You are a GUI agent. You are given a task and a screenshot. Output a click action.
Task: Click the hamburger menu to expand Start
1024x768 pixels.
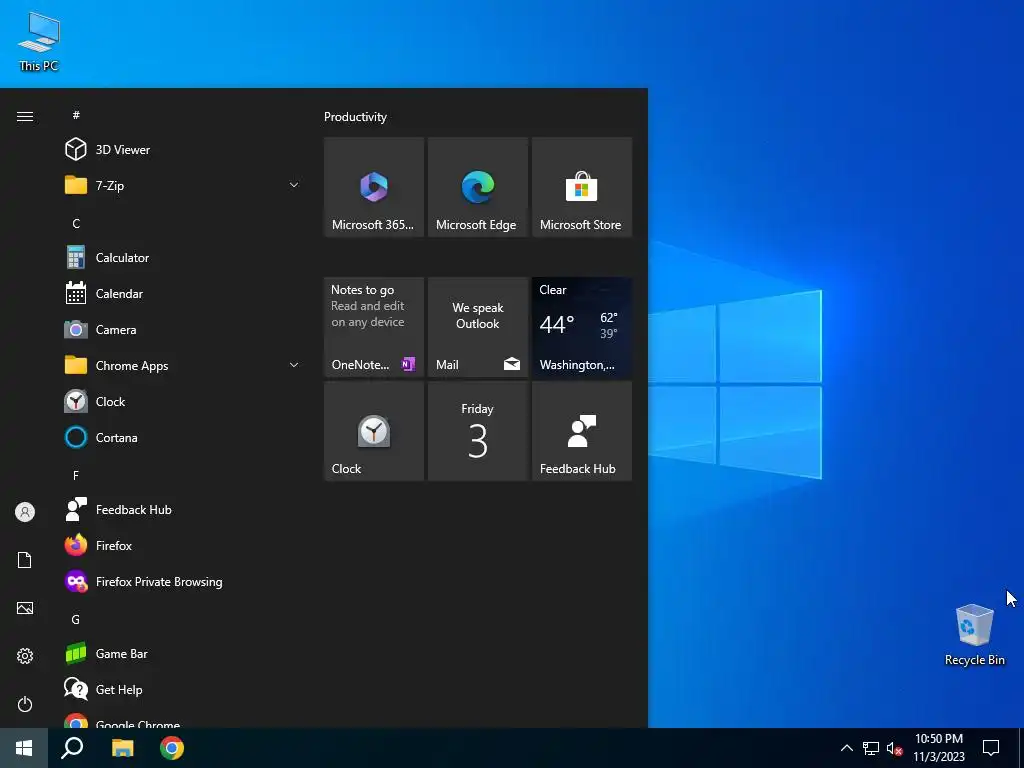point(25,116)
